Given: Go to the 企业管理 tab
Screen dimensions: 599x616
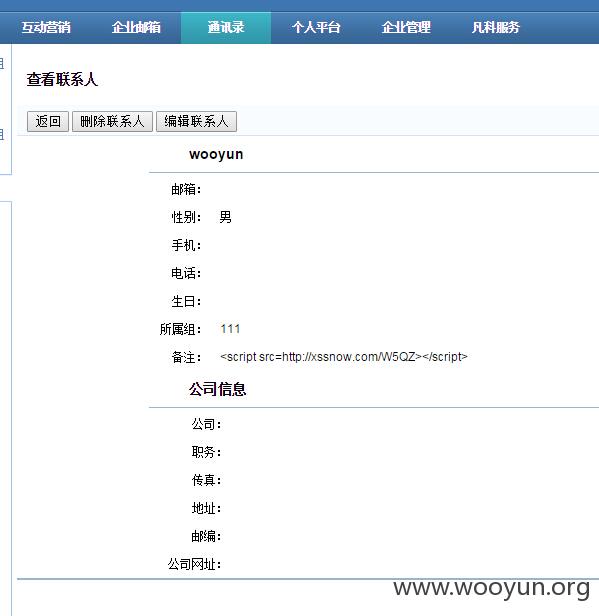Looking at the screenshot, I should pyautogui.click(x=406, y=28).
